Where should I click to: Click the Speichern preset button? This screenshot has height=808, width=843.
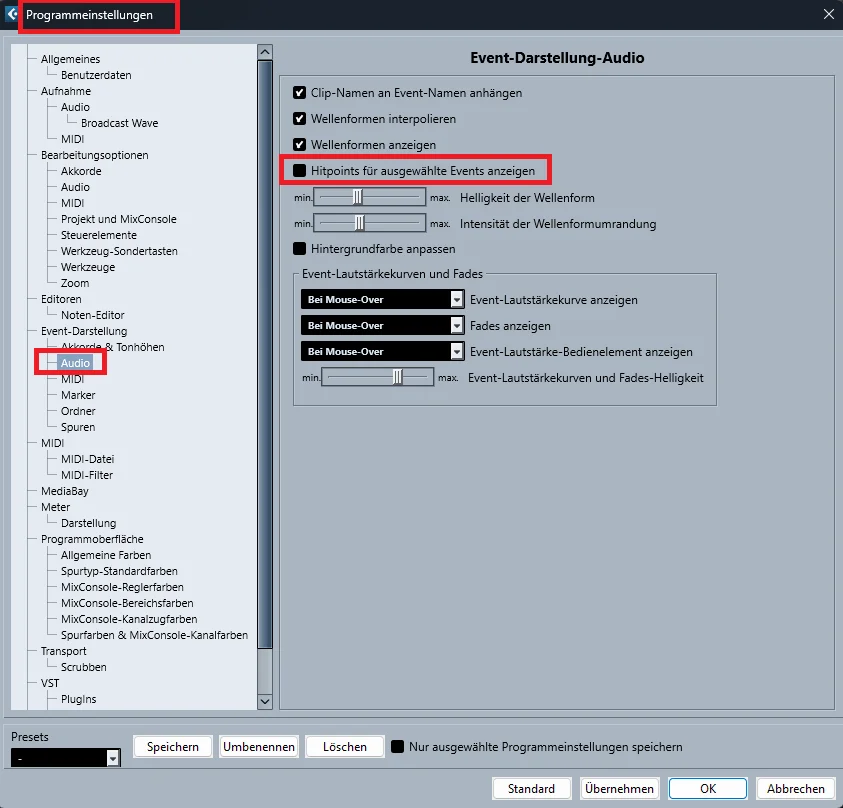(173, 747)
